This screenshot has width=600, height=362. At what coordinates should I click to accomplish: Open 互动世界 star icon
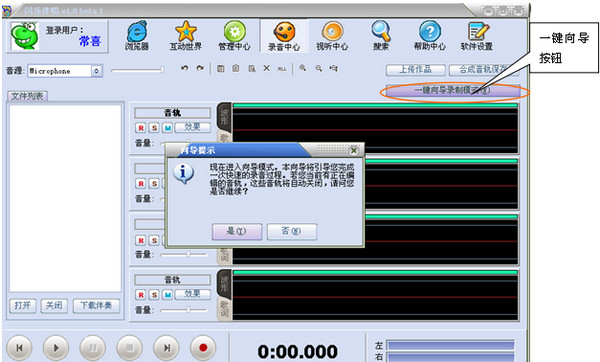pyautogui.click(x=186, y=36)
